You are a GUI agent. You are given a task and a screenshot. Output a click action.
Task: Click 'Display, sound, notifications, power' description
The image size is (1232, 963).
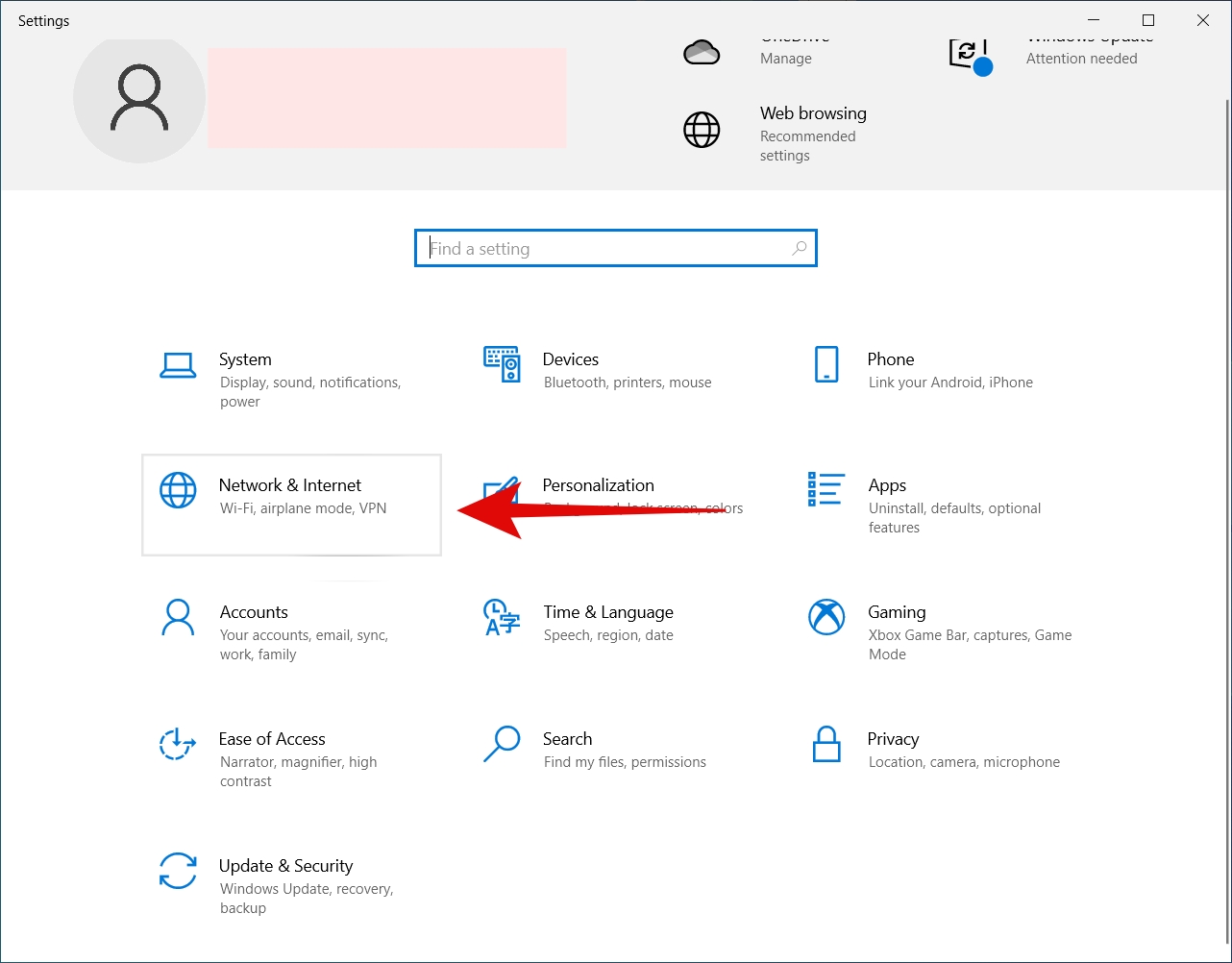point(310,392)
